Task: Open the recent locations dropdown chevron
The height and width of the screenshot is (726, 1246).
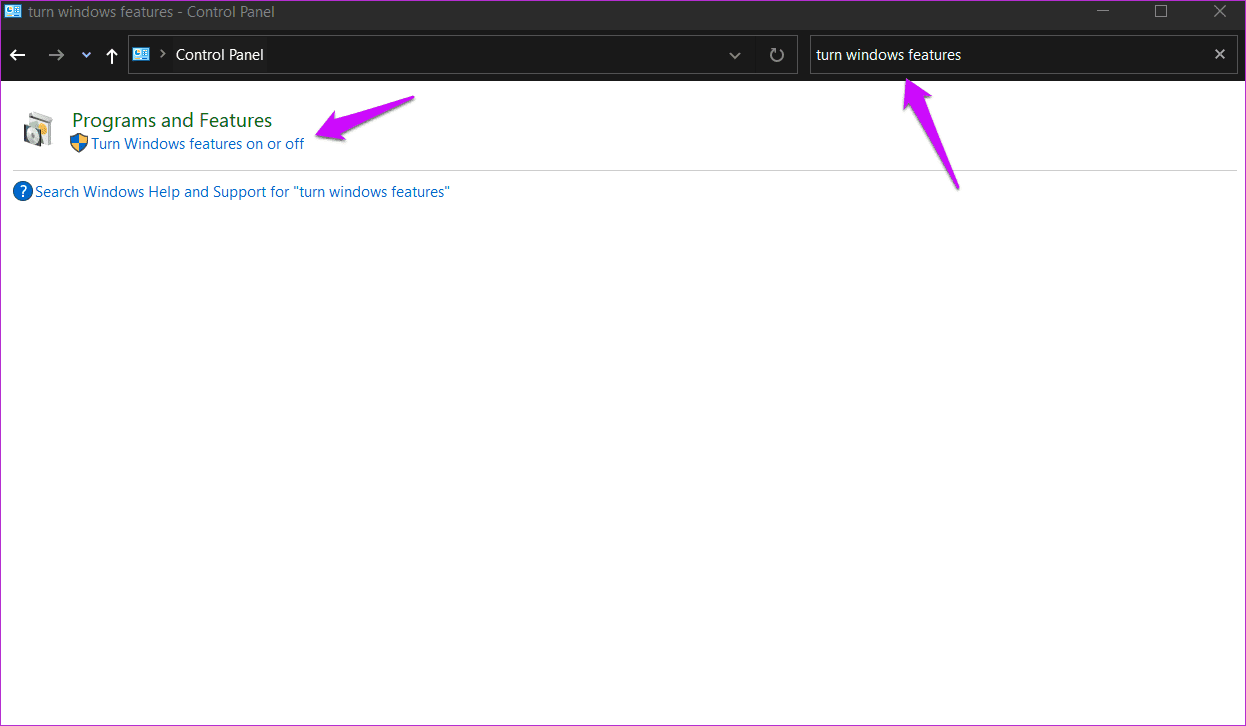Action: click(x=86, y=55)
